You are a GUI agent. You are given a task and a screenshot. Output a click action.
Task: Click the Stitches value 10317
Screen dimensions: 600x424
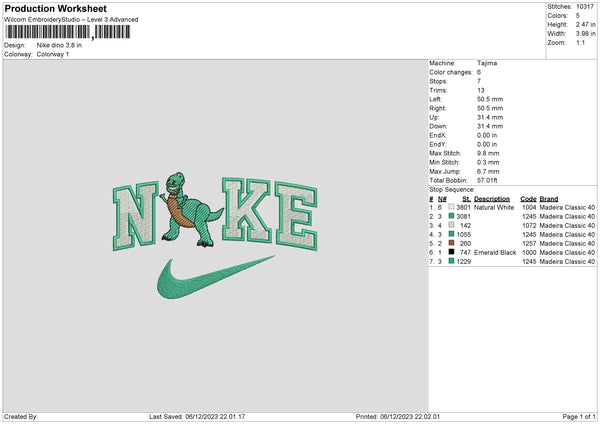(585, 7)
